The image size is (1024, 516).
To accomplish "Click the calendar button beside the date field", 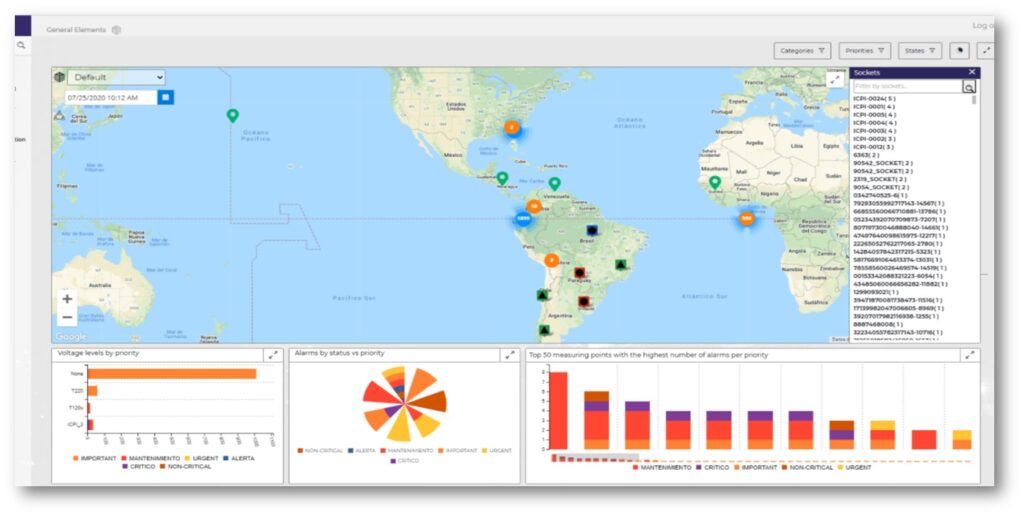I will [166, 98].
